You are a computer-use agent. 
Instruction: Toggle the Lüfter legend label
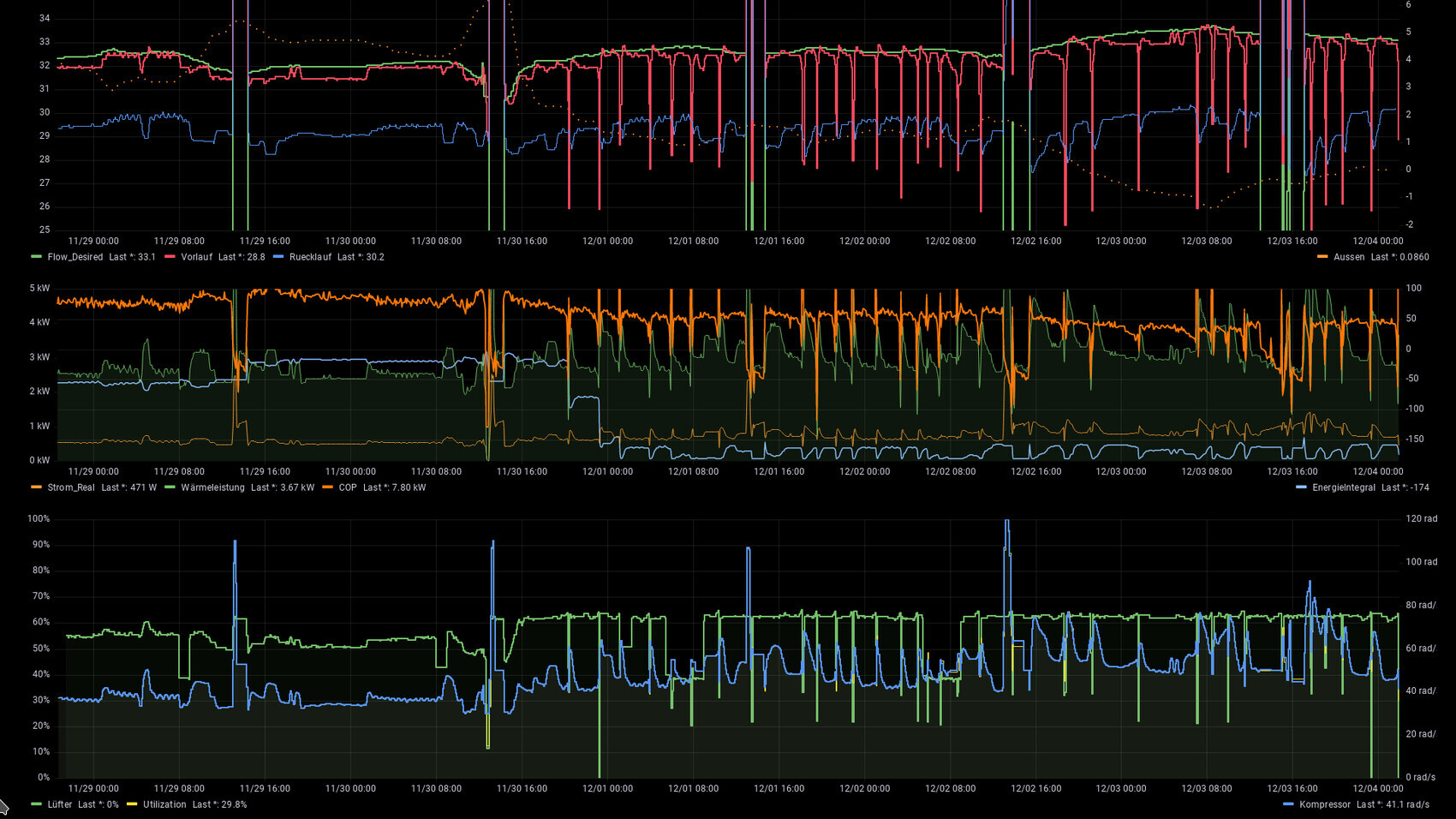click(x=60, y=804)
